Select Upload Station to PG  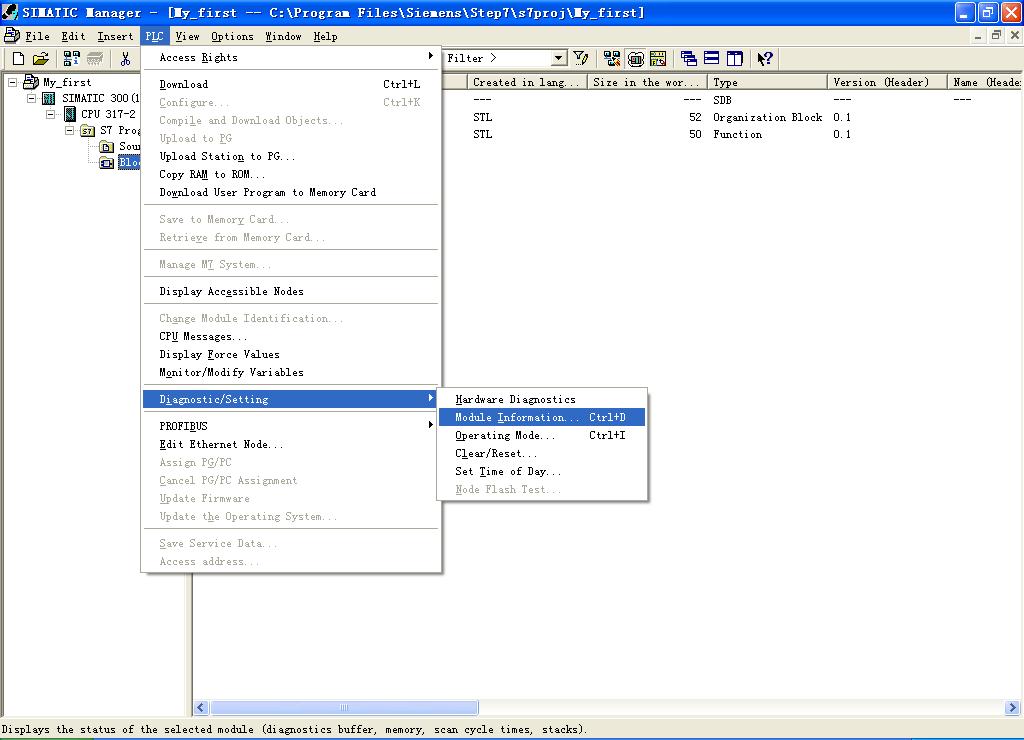click(x=291, y=157)
